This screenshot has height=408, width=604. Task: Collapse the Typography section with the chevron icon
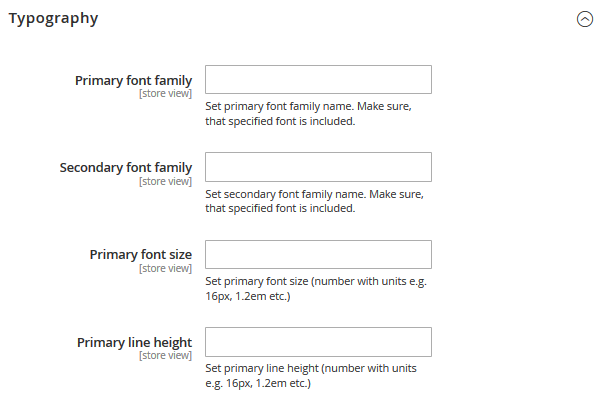584,19
